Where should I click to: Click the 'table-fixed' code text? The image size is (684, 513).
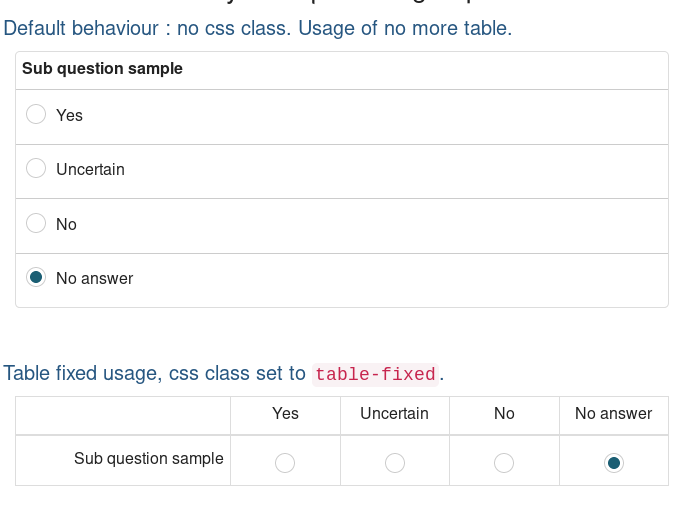pyautogui.click(x=375, y=375)
